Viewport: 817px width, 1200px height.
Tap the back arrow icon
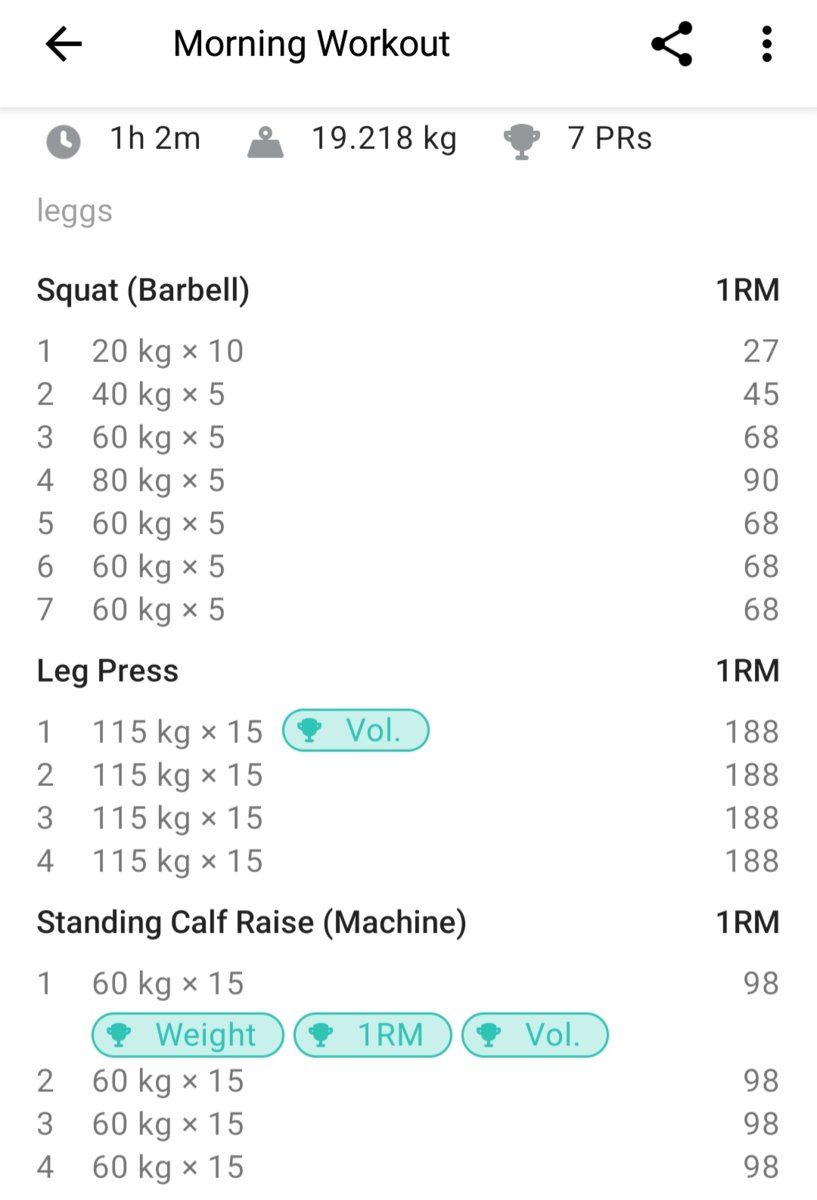(63, 44)
